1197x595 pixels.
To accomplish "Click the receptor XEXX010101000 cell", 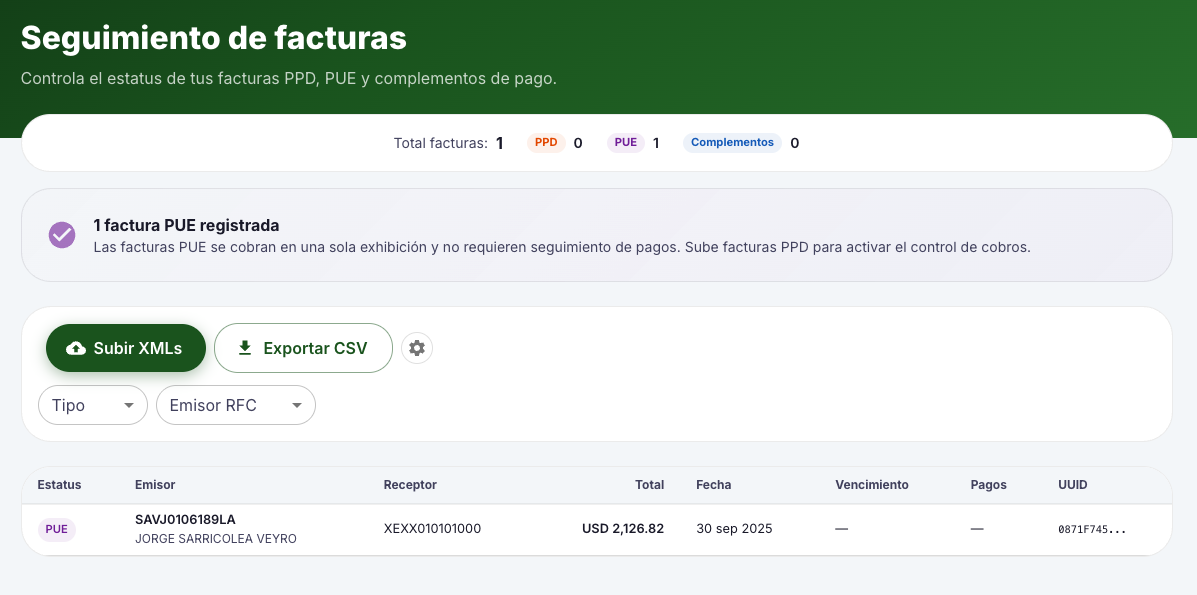I will pos(431,529).
